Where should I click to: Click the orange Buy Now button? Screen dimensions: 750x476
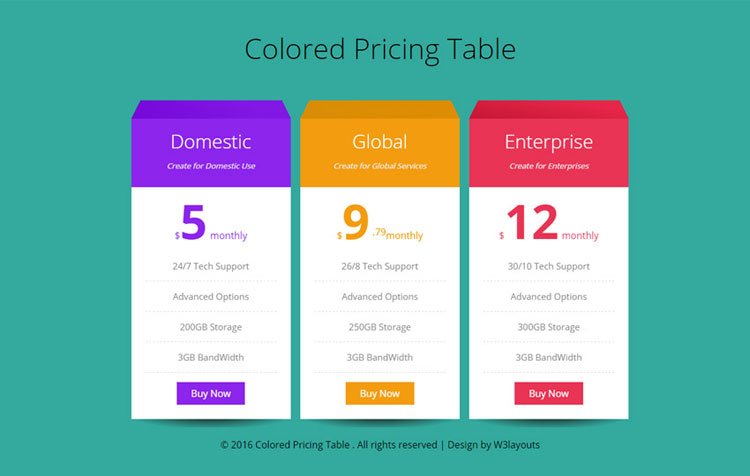pyautogui.click(x=380, y=393)
